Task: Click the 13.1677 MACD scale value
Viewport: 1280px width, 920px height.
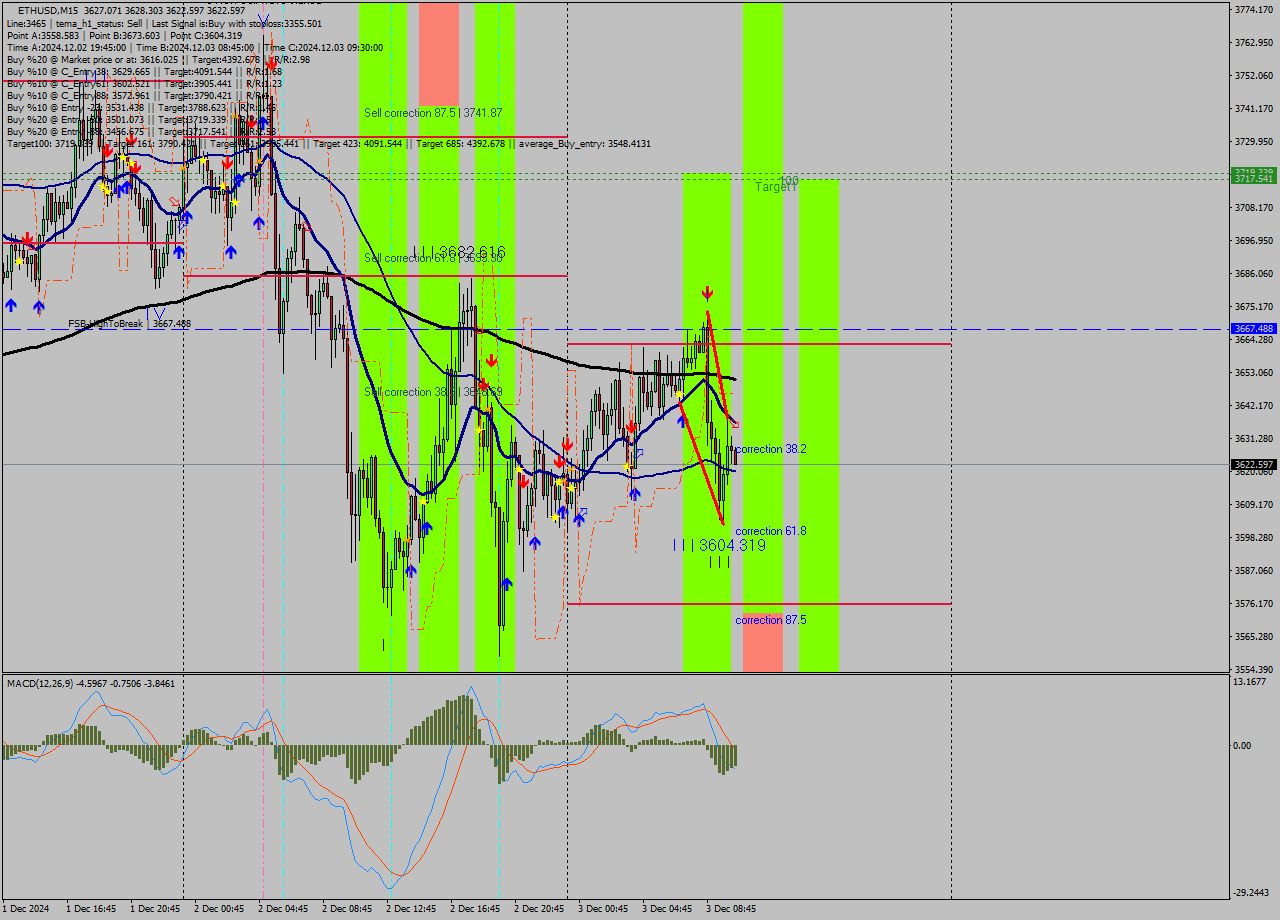Action: [x=1250, y=682]
